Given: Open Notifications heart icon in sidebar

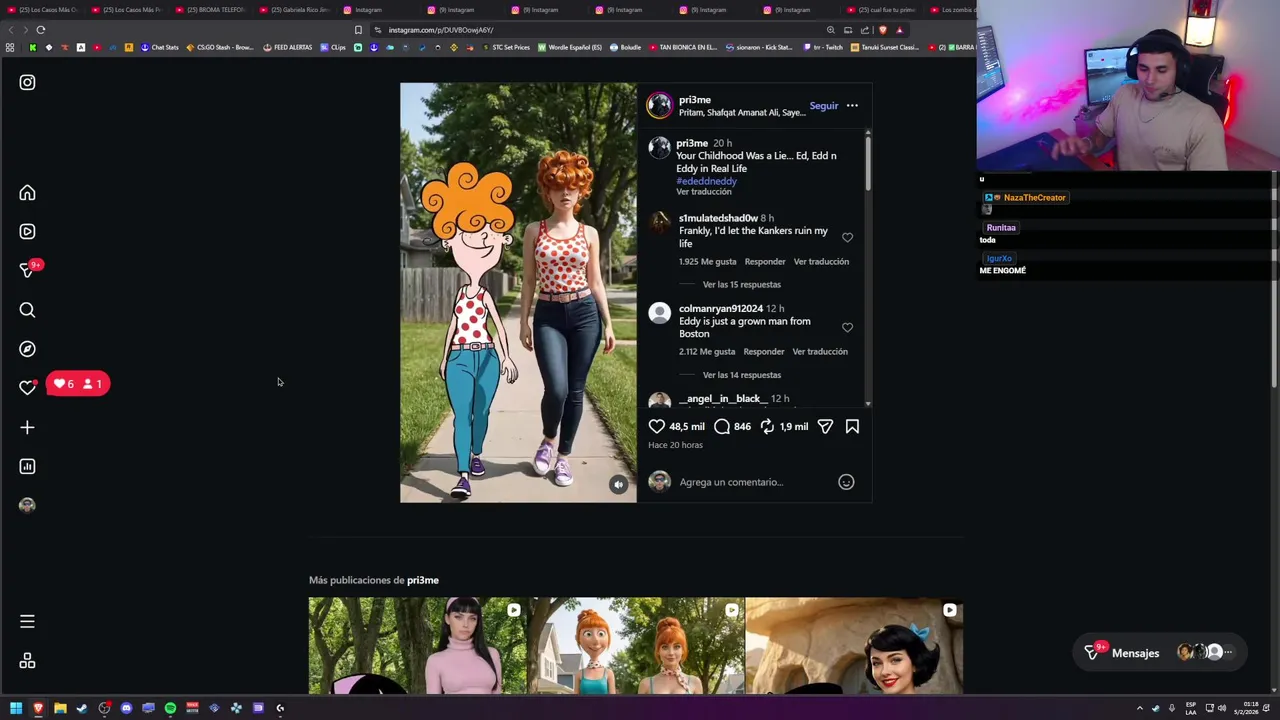Looking at the screenshot, I should 27,388.
